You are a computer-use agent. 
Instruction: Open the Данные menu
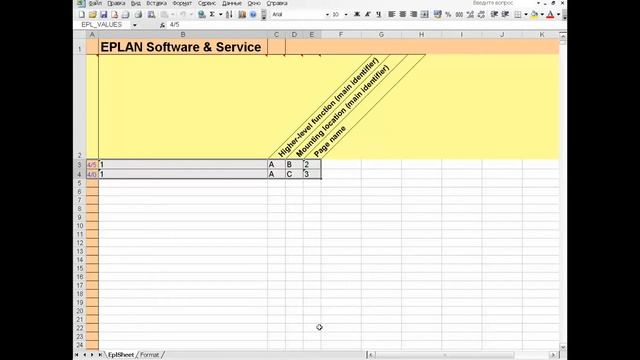[232, 3]
